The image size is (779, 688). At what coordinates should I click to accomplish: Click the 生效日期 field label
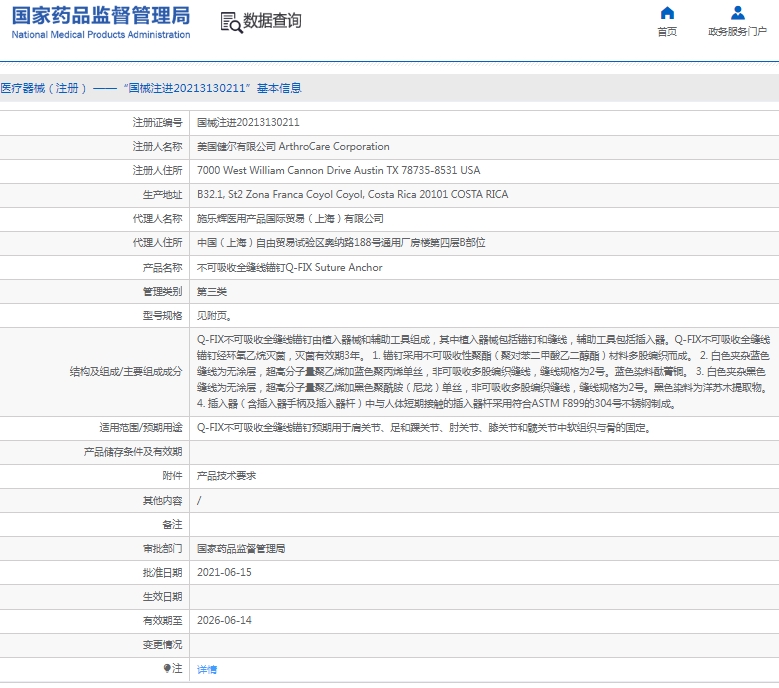(162, 597)
